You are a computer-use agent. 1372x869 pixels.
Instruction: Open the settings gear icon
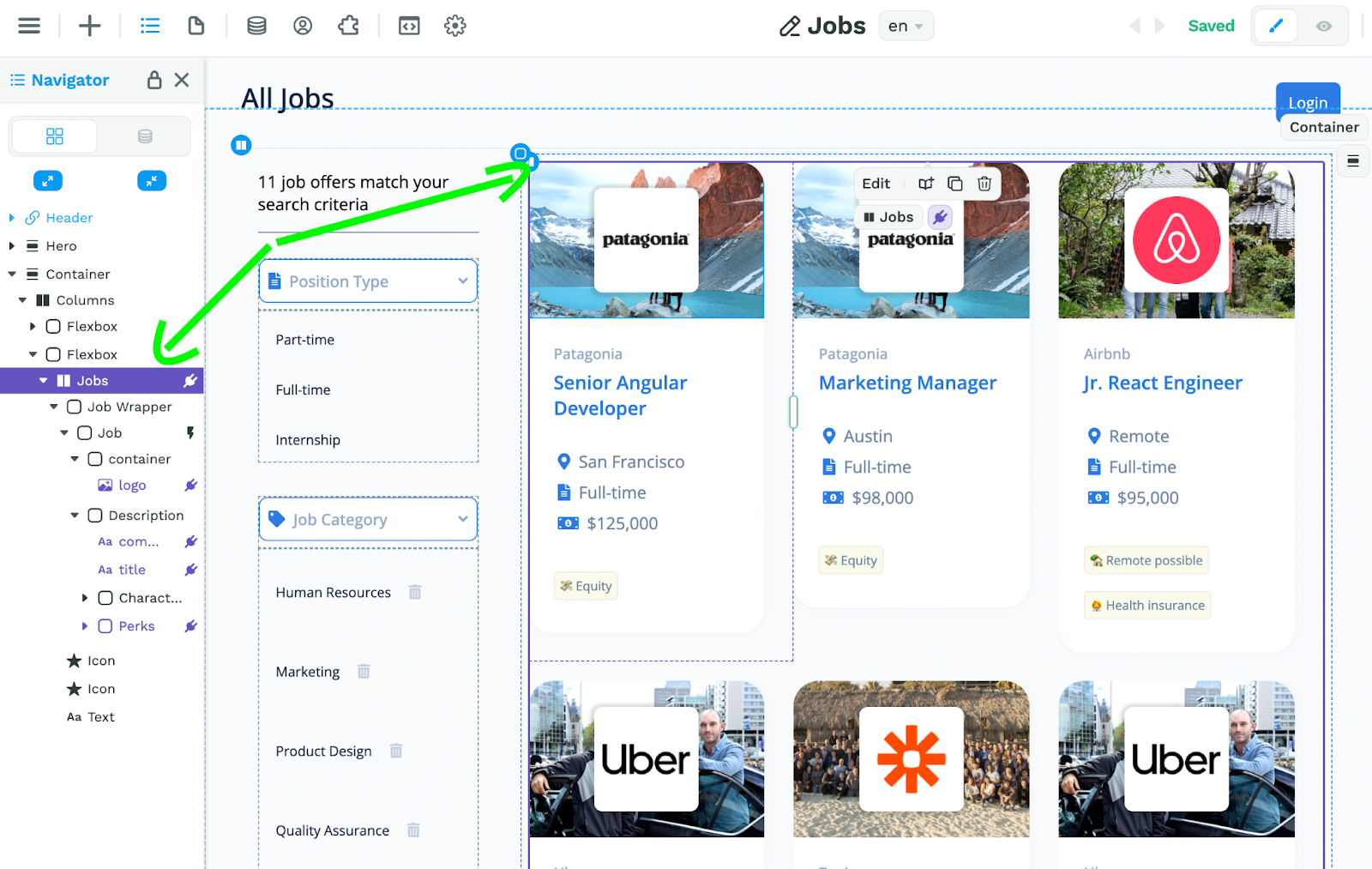click(x=455, y=26)
